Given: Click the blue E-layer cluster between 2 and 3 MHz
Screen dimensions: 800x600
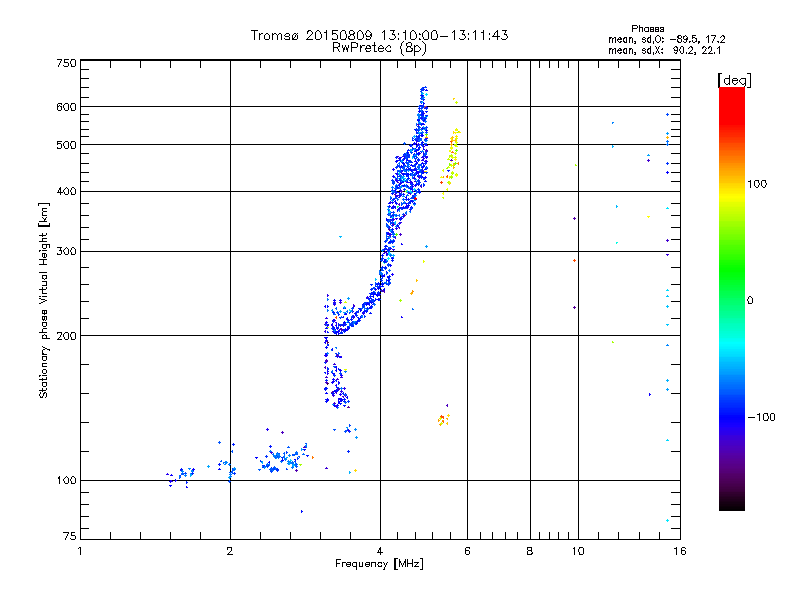Looking at the screenshot, I should pos(282,458).
